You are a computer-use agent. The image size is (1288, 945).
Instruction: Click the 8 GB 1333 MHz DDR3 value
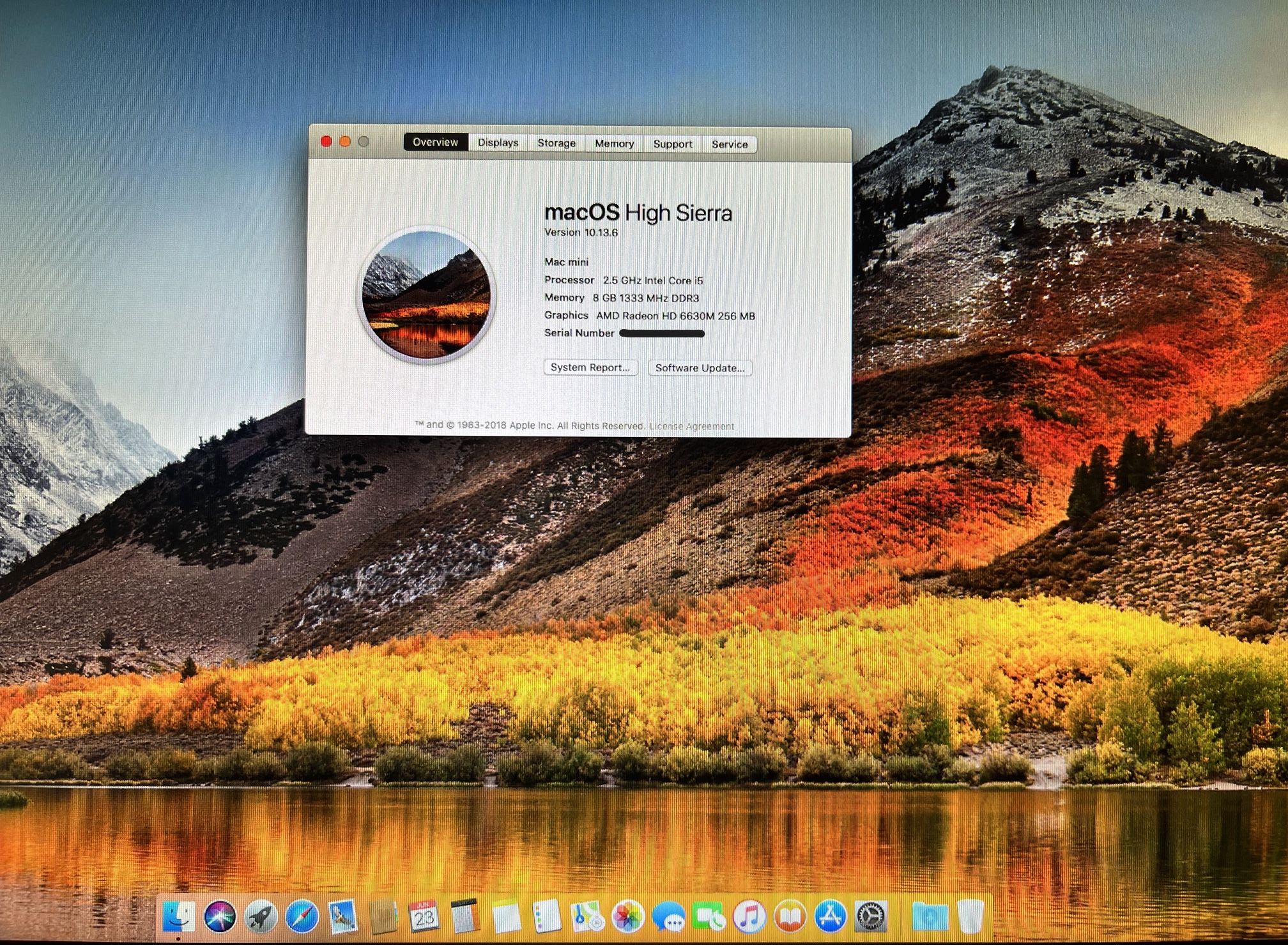coord(646,298)
